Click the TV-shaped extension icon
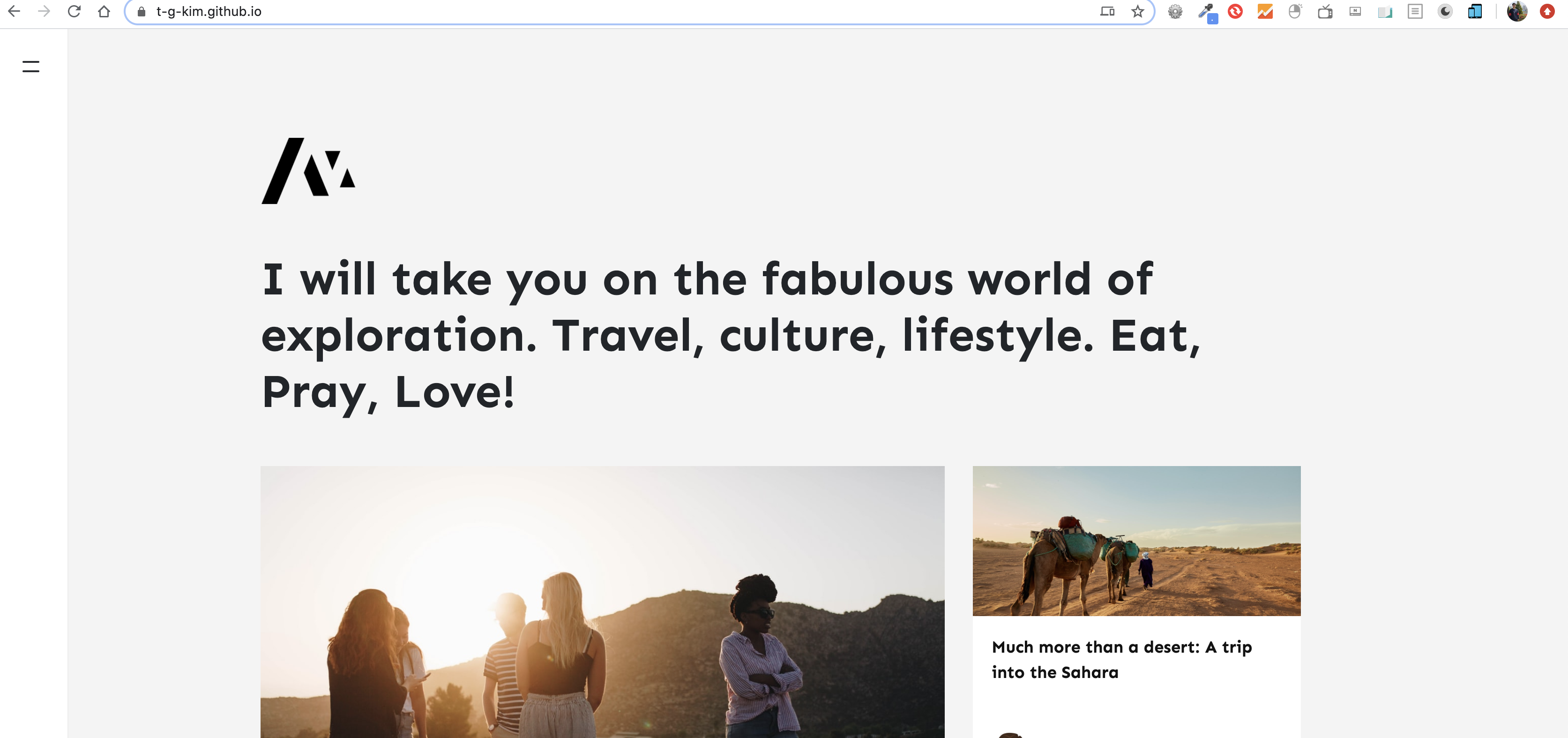1568x738 pixels. coord(1325,11)
